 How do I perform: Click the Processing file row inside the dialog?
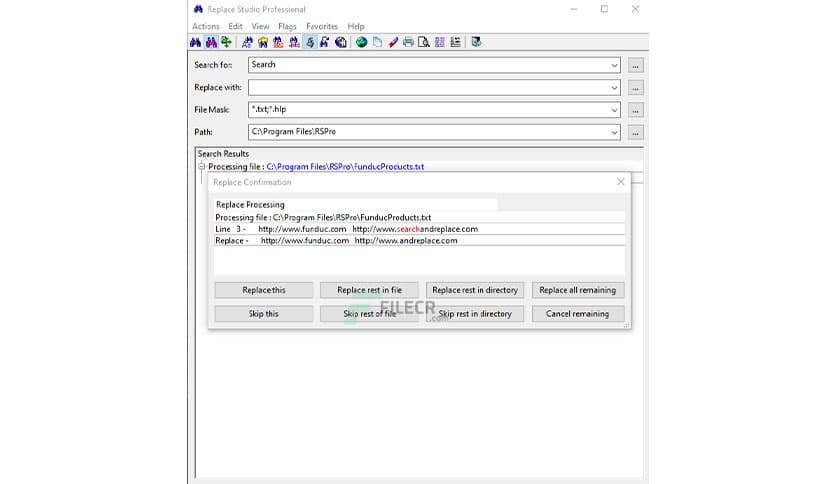[419, 217]
